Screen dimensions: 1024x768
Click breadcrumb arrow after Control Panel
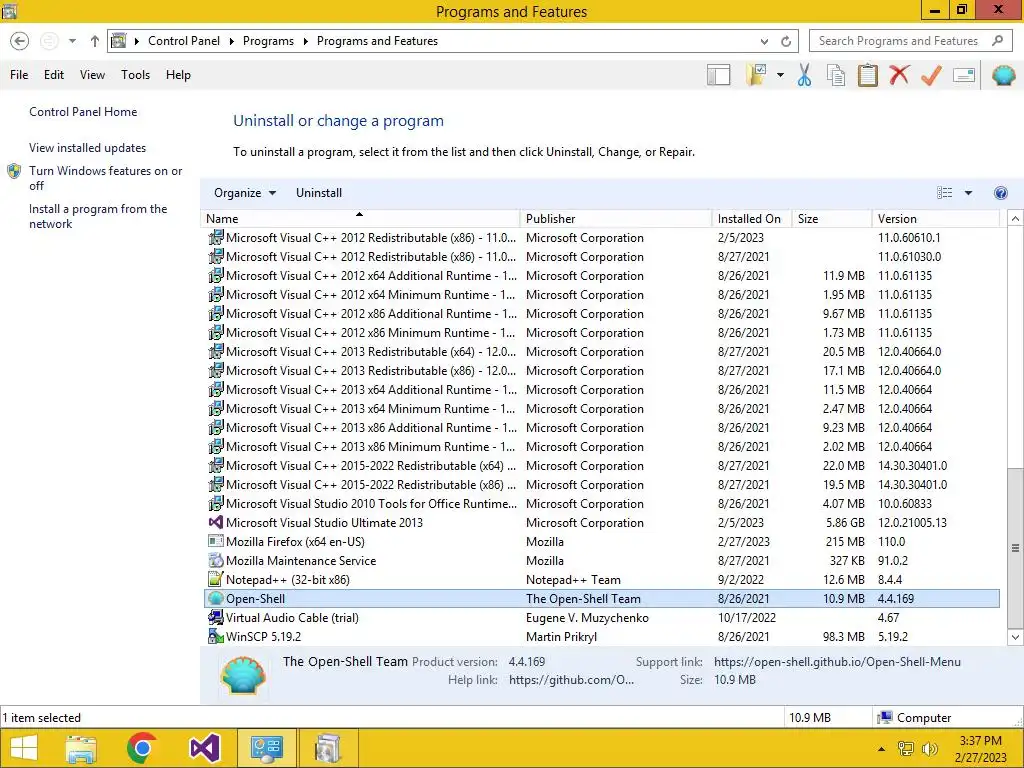[231, 41]
